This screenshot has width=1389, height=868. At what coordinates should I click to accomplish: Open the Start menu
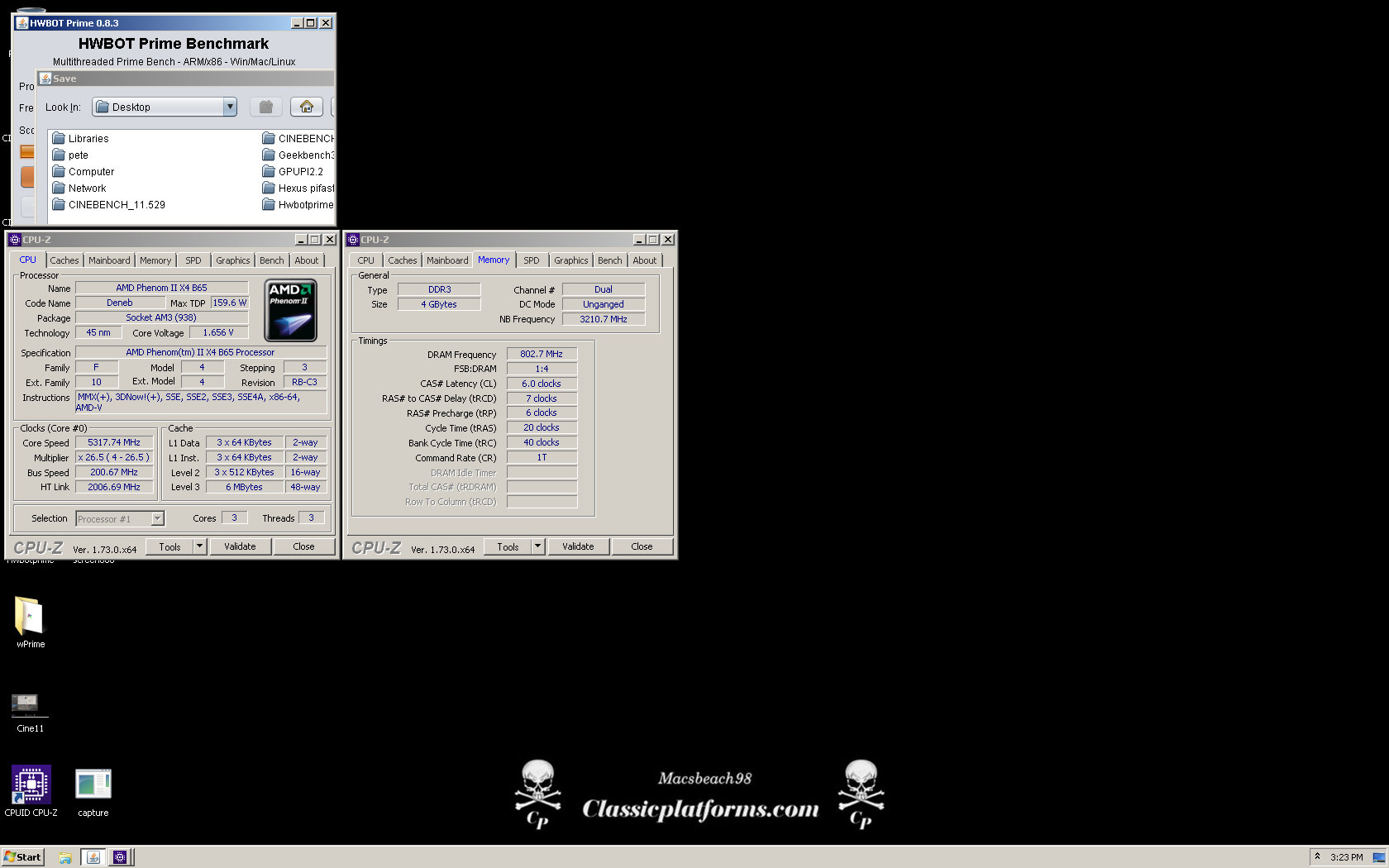[x=22, y=857]
